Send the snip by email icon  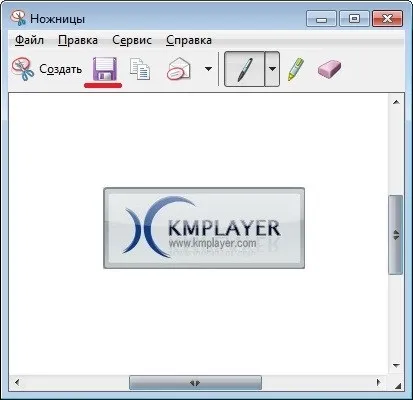[x=179, y=69]
